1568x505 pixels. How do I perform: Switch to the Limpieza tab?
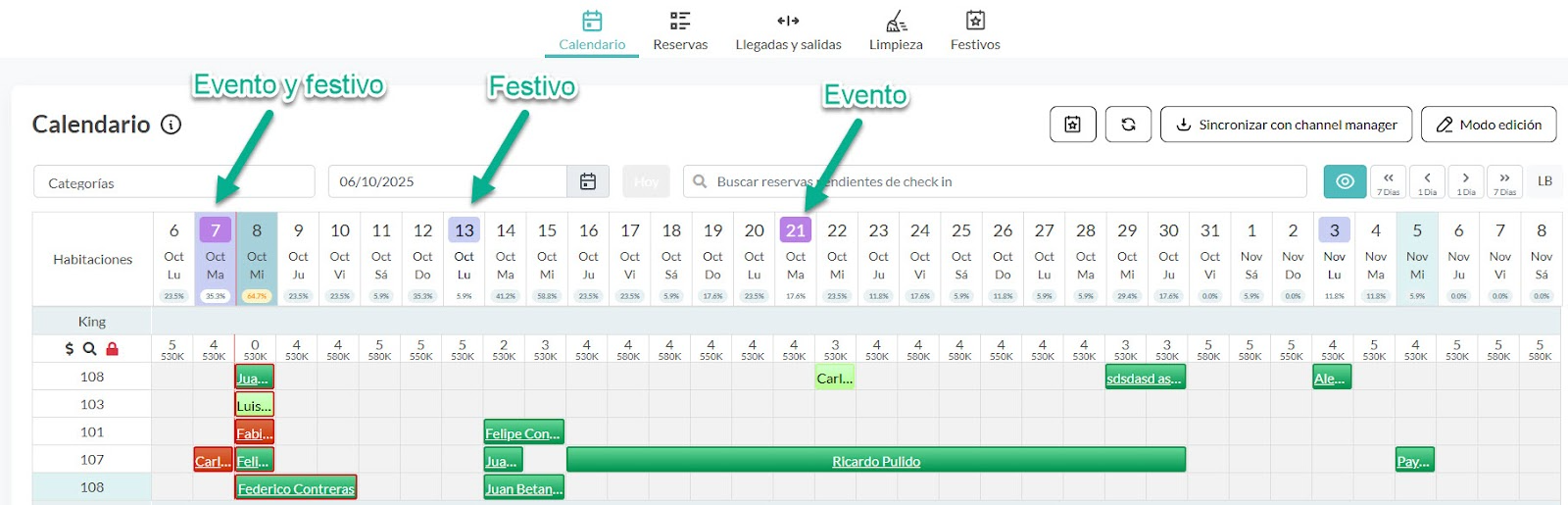[x=895, y=30]
